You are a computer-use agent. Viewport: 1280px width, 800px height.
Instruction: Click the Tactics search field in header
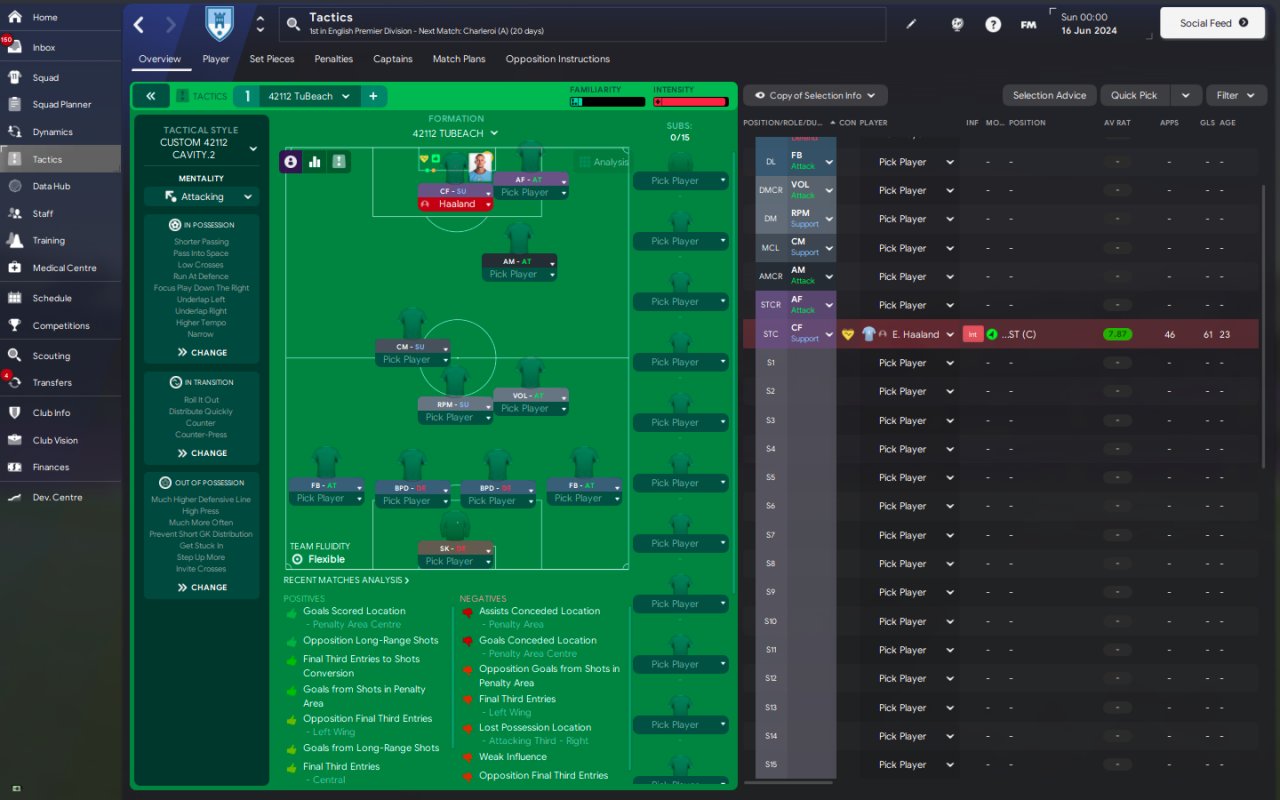582,24
